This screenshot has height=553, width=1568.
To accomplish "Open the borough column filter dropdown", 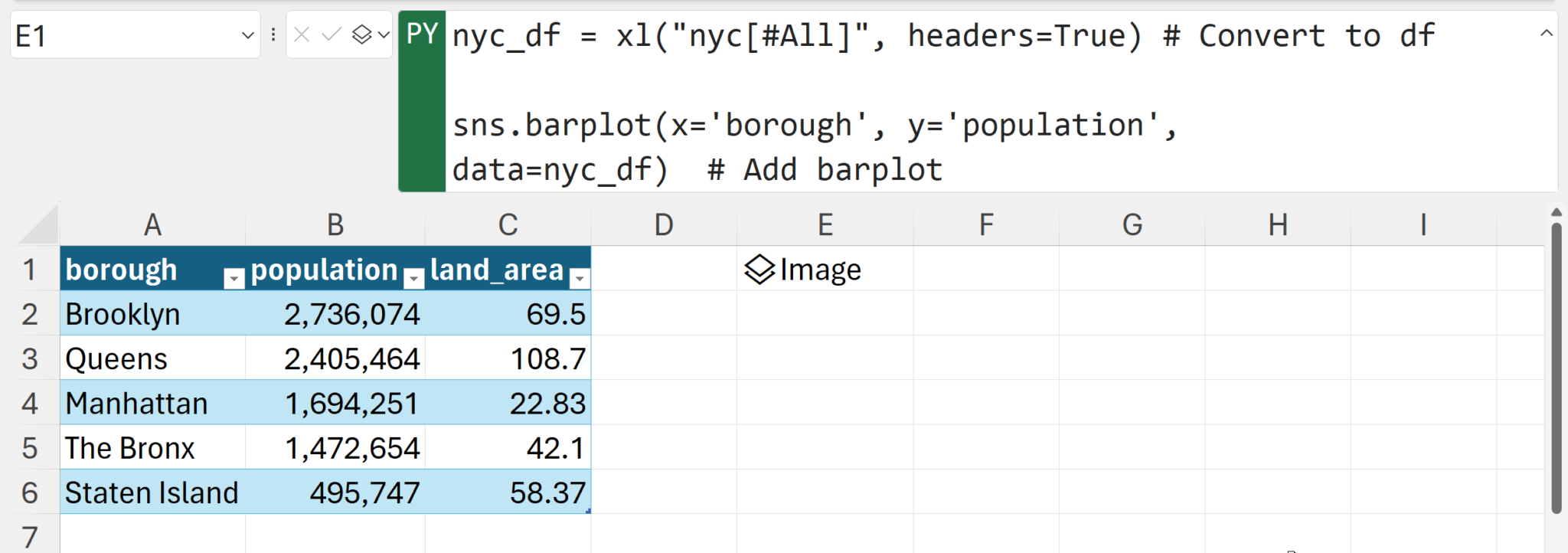I will pyautogui.click(x=234, y=279).
